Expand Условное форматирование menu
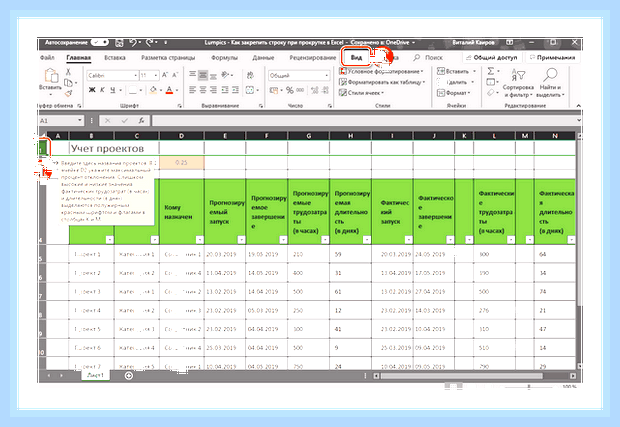This screenshot has width=620, height=427. (382, 72)
